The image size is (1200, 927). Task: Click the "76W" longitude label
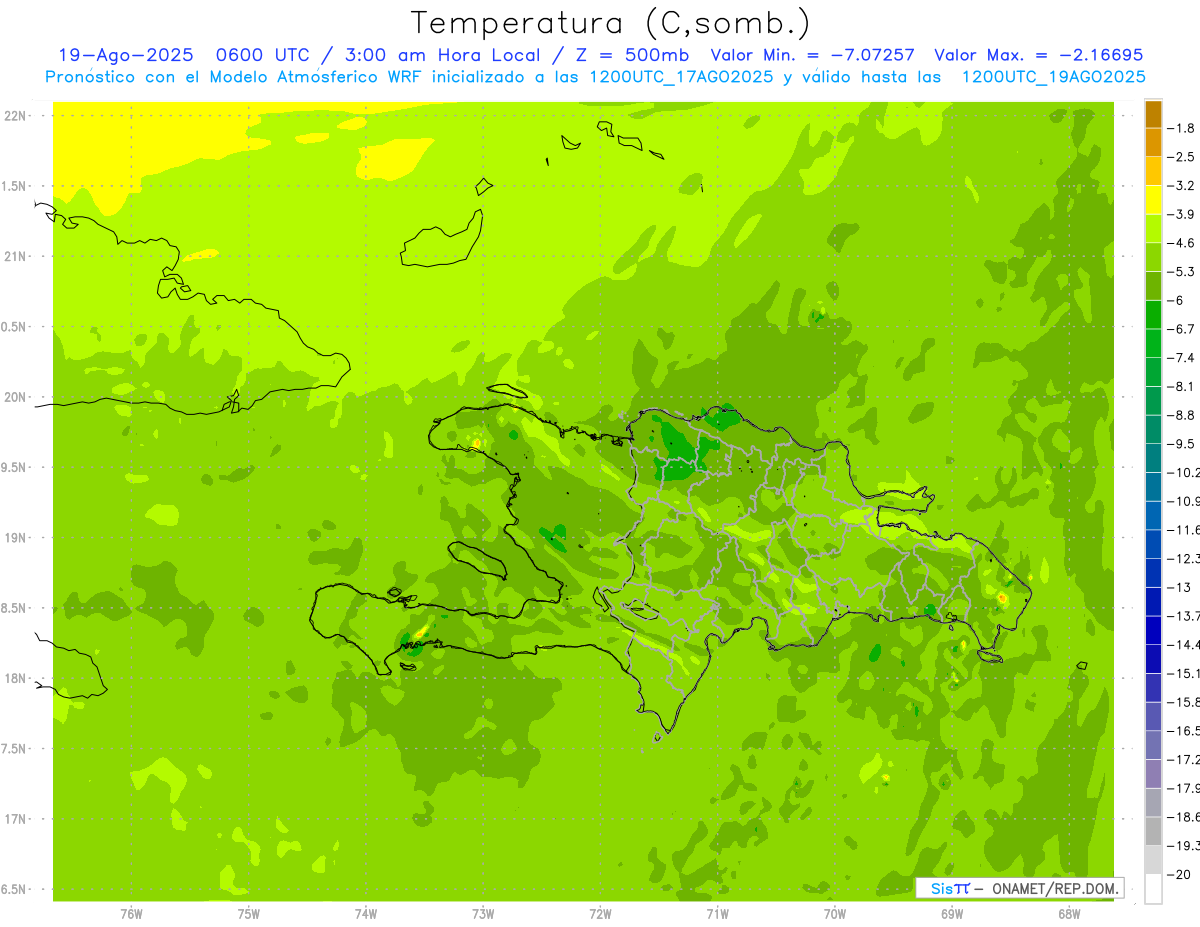[x=131, y=914]
